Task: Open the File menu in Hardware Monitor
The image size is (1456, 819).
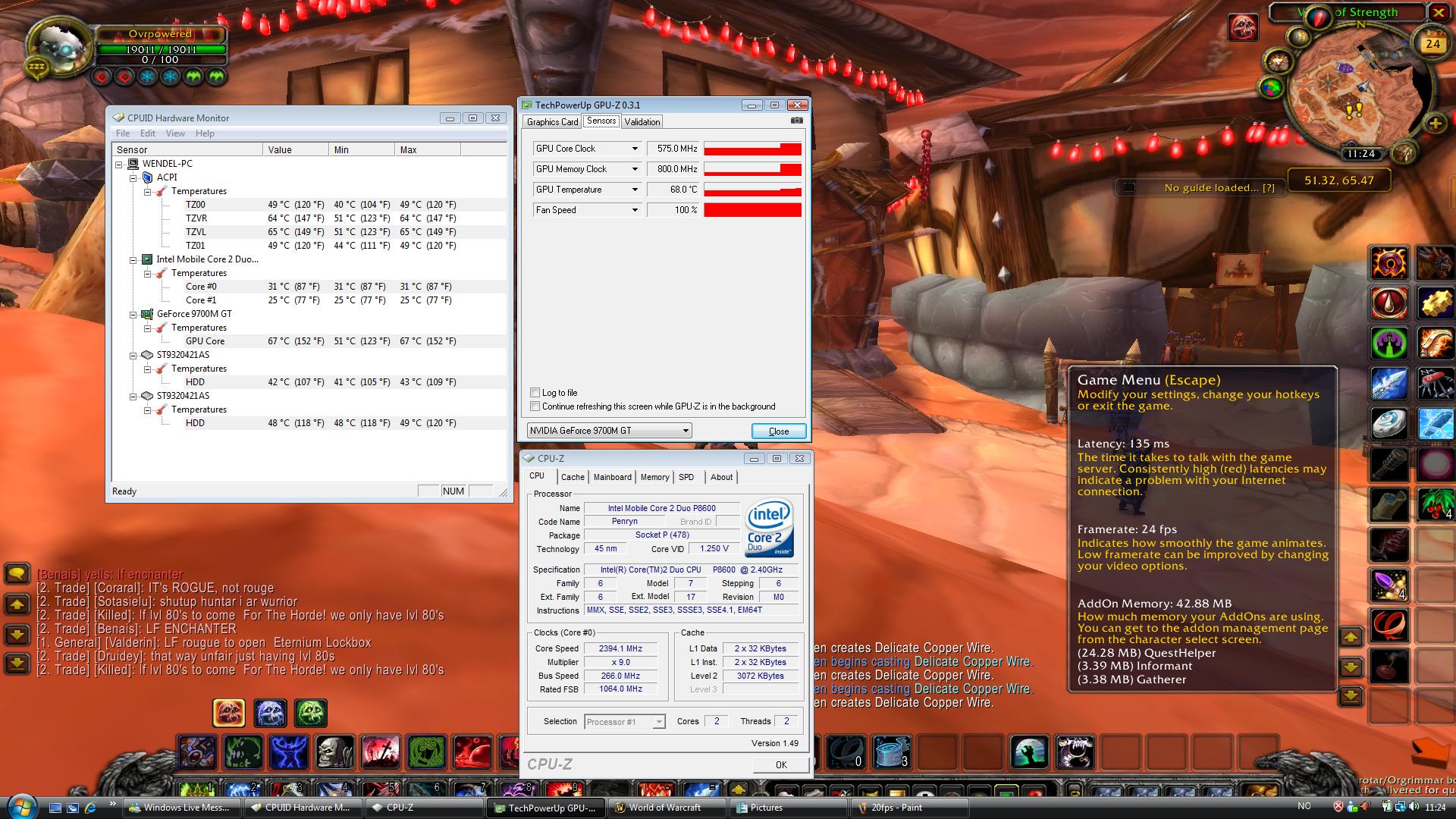Action: pos(123,133)
